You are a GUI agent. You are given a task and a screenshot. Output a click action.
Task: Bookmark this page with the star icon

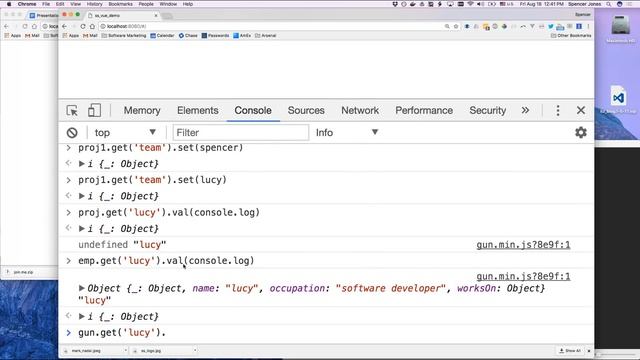click(x=456, y=26)
